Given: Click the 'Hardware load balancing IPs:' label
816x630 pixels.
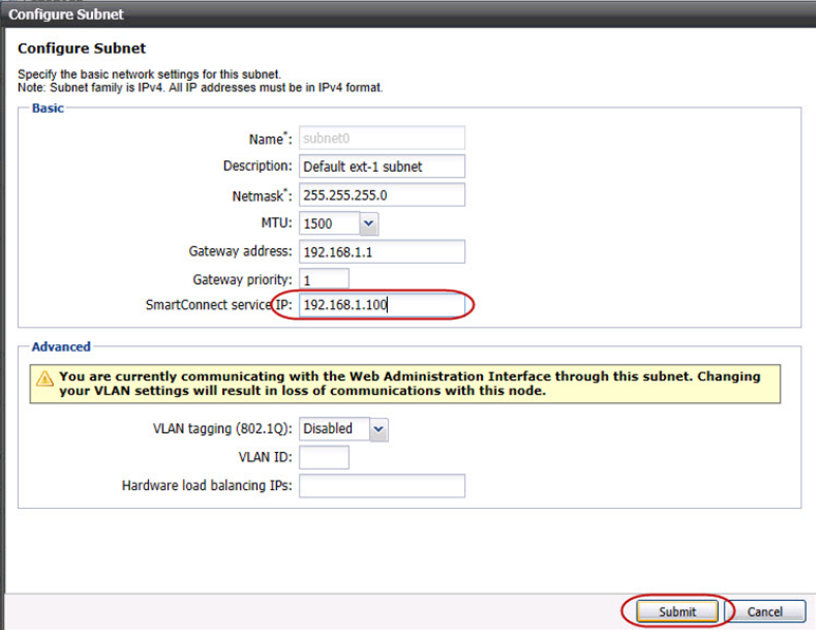Looking at the screenshot, I should 207,485.
